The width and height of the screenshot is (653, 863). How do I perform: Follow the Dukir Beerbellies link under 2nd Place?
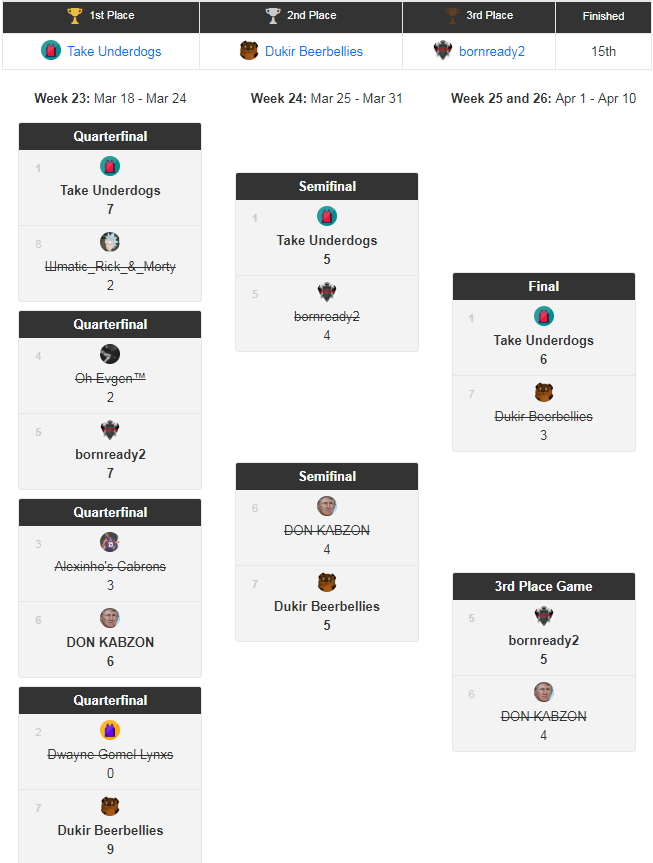[314, 51]
